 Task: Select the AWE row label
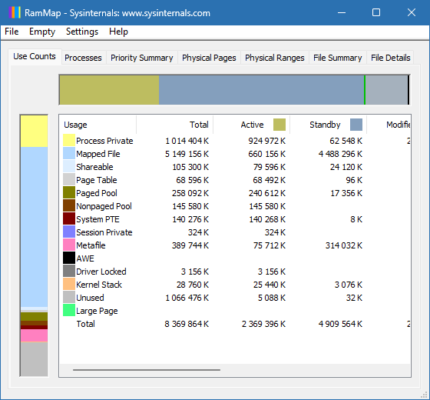coord(85,258)
